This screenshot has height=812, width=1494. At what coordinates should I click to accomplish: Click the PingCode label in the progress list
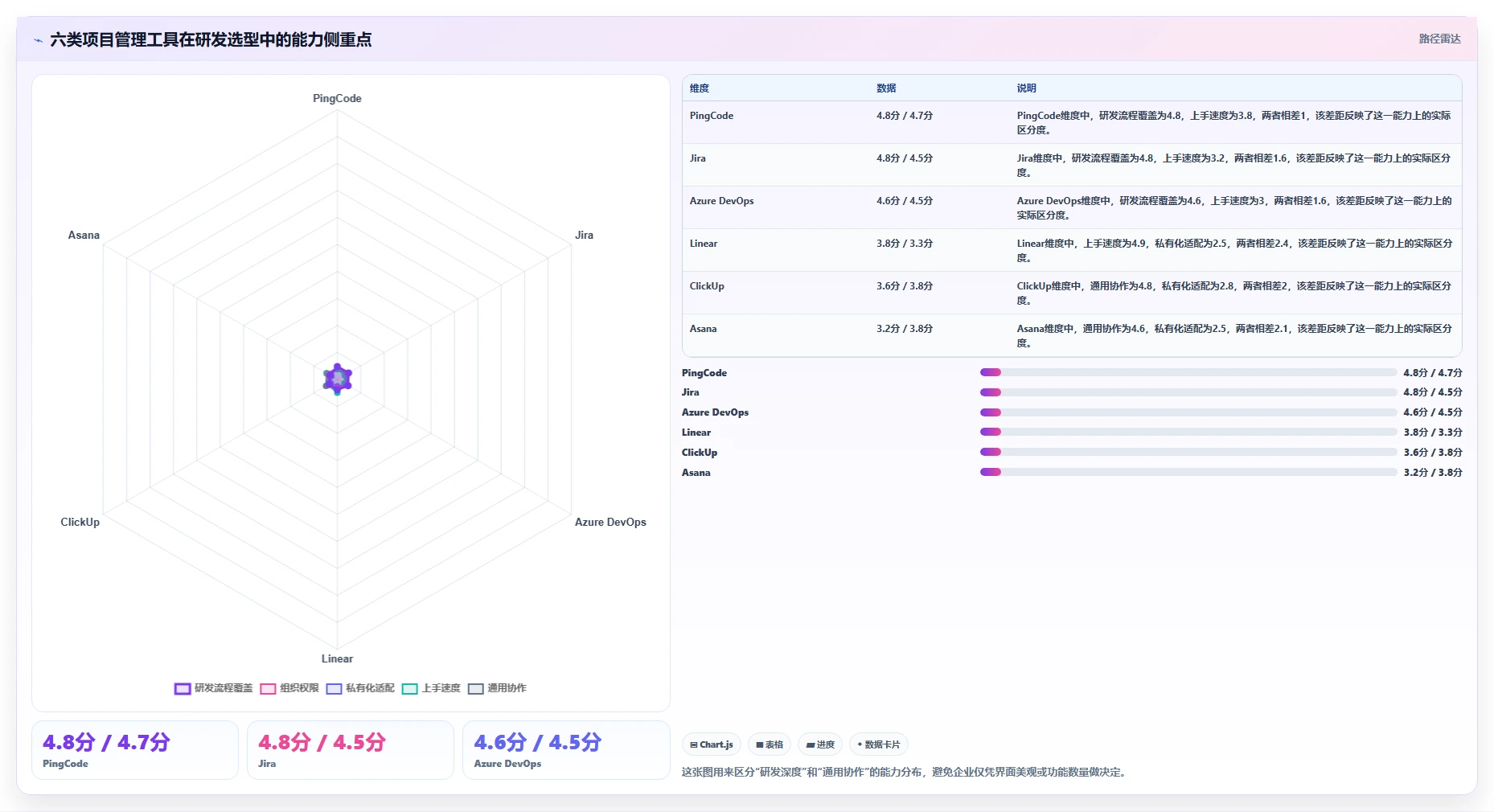[x=704, y=373]
